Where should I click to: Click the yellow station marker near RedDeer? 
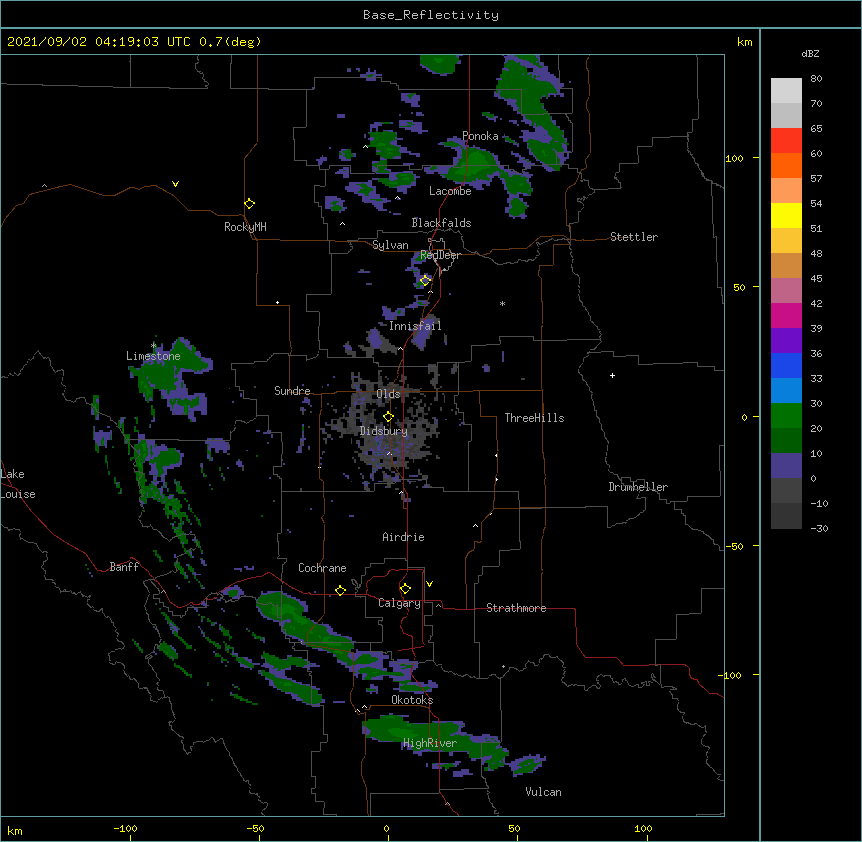pyautogui.click(x=425, y=281)
